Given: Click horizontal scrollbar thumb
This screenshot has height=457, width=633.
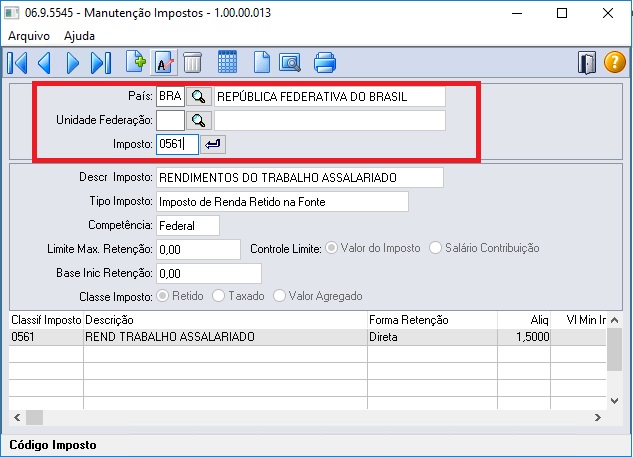Looking at the screenshot, I should (x=35, y=417).
